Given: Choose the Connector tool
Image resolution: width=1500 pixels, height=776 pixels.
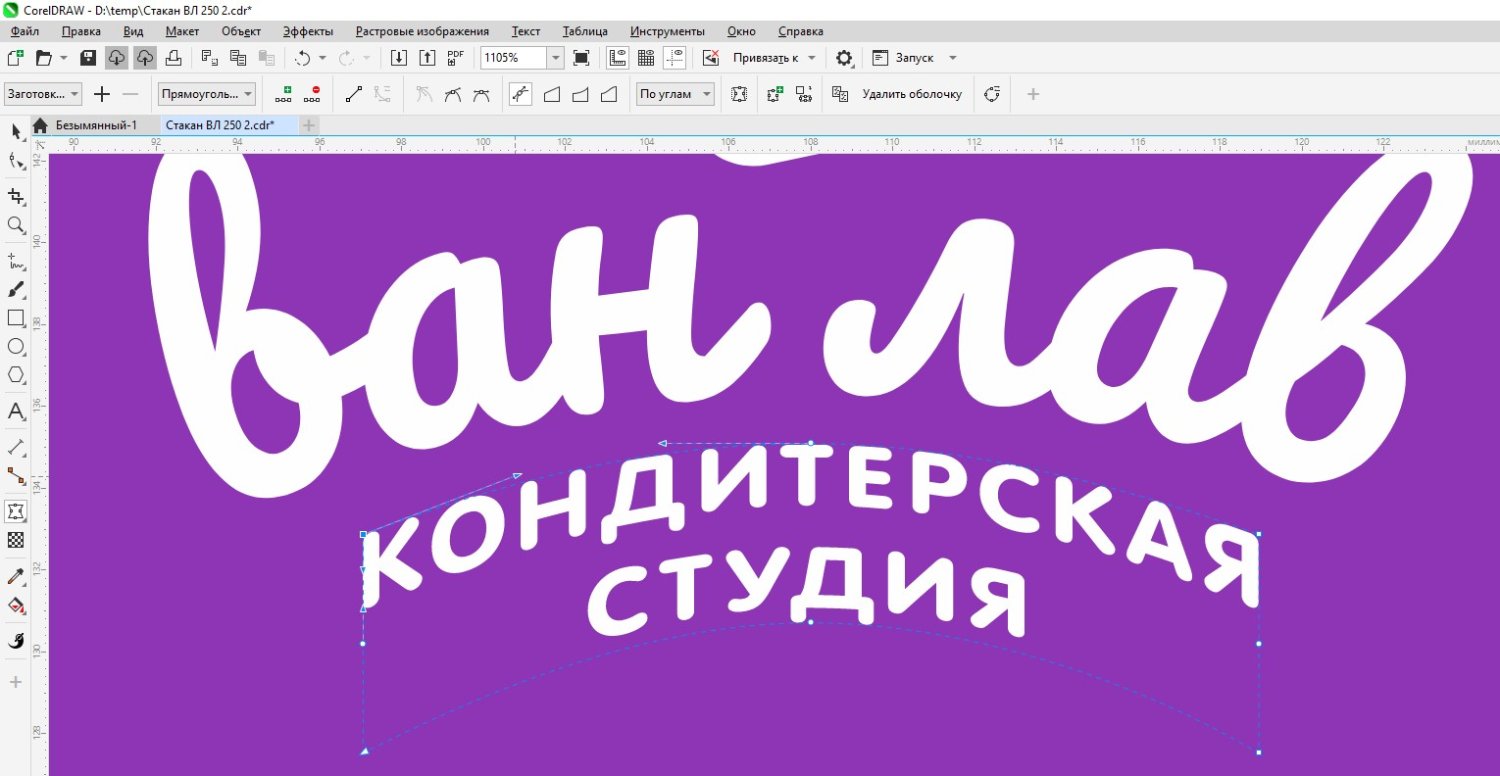Looking at the screenshot, I should point(16,475).
